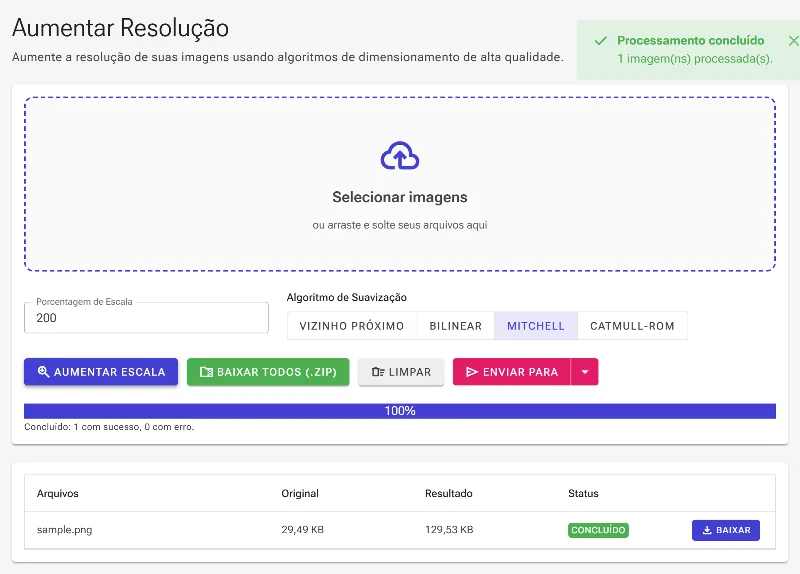800x574 pixels.
Task: Click the Algoritmo de Suavização label
Action: 347,297
